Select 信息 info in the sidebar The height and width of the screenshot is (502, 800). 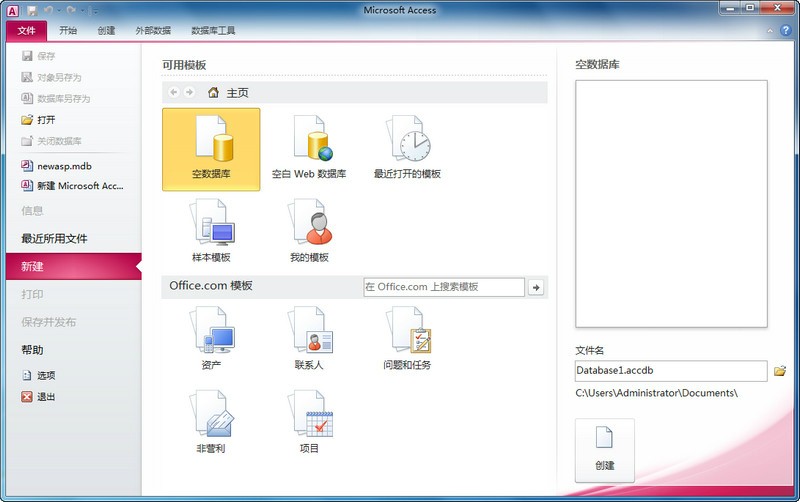point(32,210)
